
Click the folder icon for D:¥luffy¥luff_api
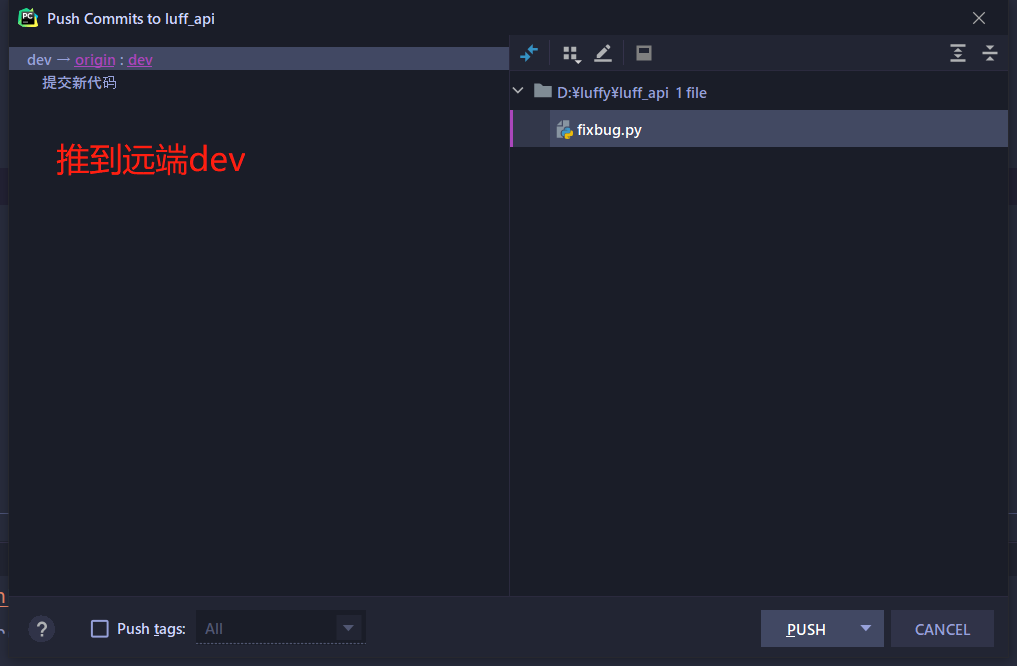542,91
